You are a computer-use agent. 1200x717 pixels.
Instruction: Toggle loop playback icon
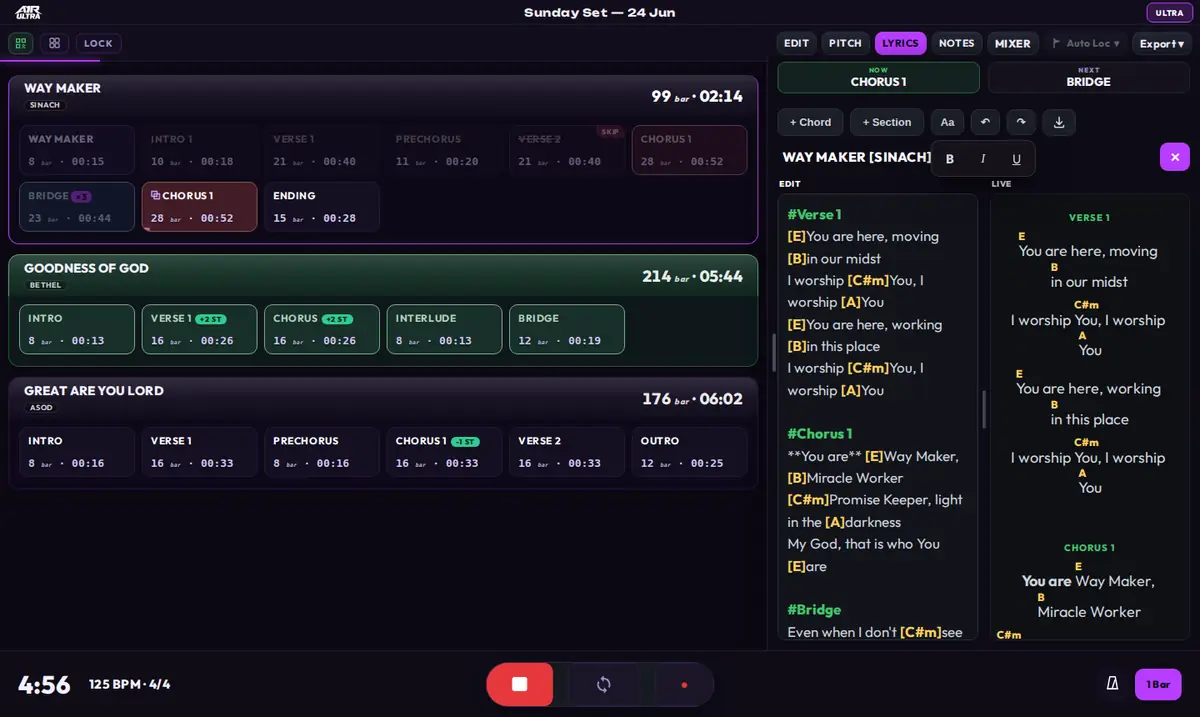pos(603,684)
